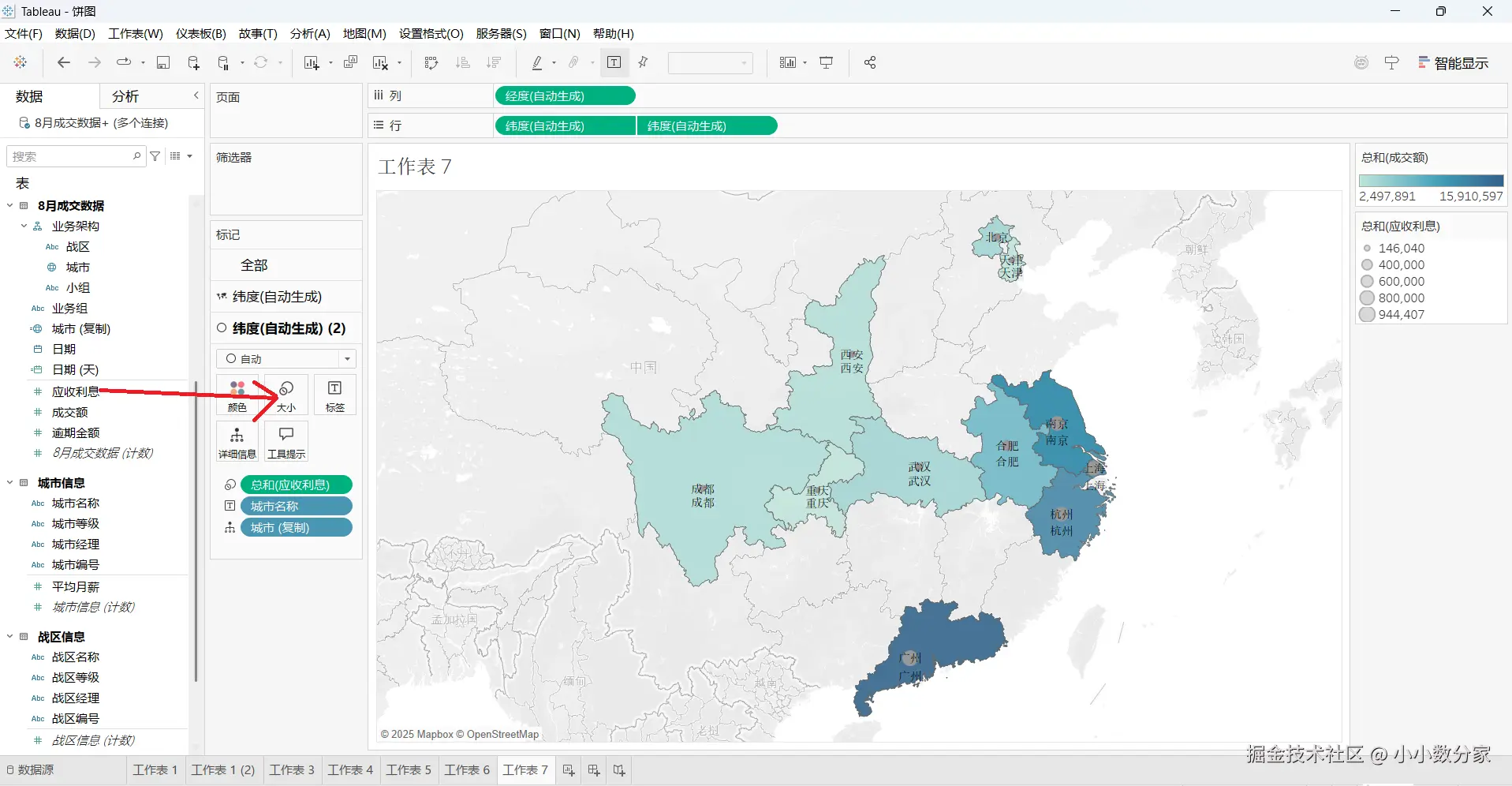Collapse the data pane with chevron

[196, 95]
